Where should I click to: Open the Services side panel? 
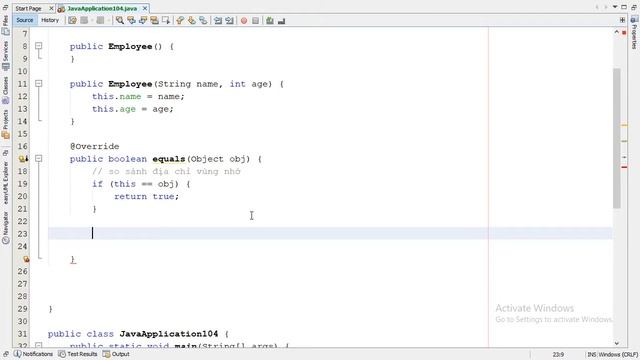click(x=5, y=55)
